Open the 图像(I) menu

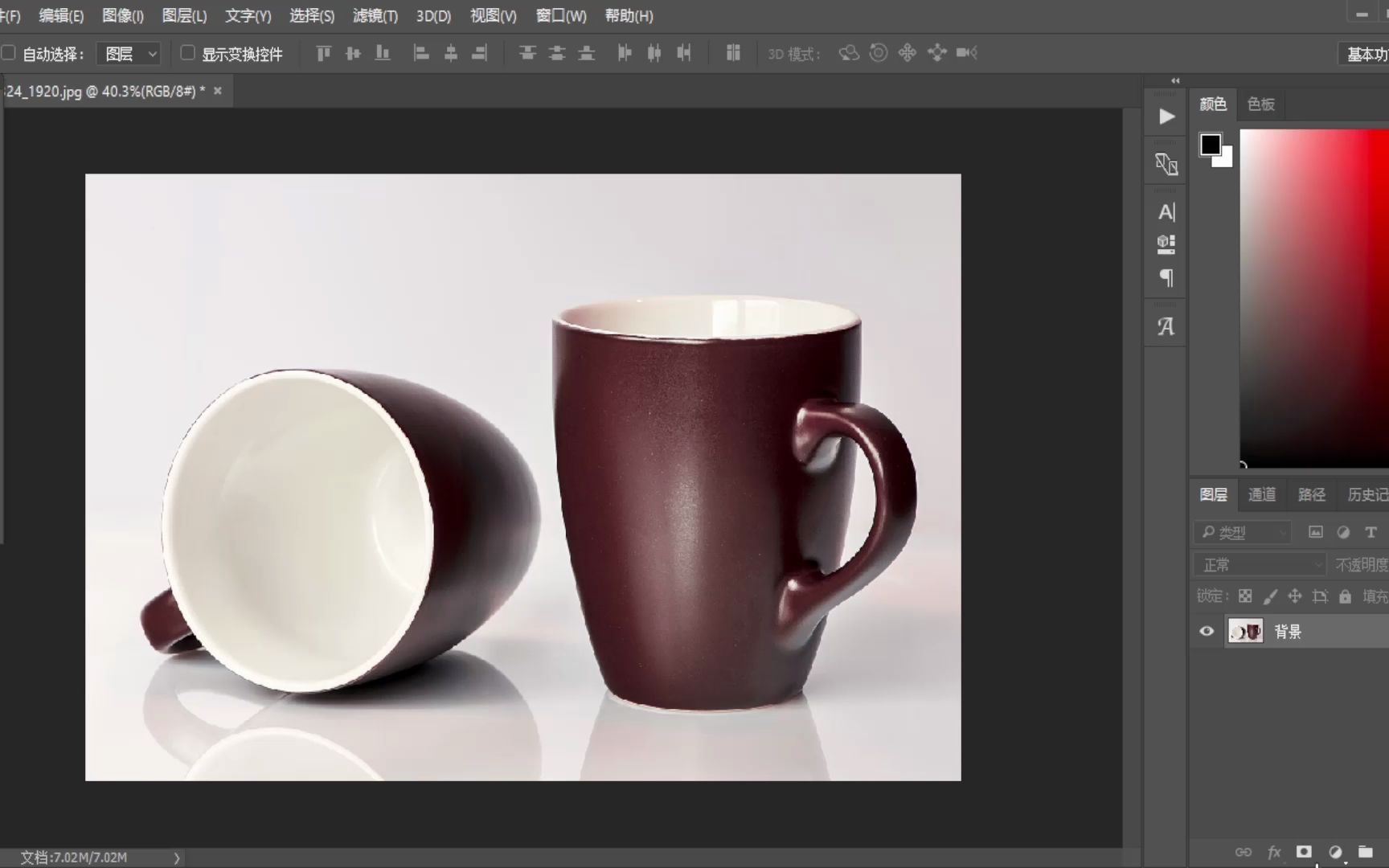[x=123, y=15]
